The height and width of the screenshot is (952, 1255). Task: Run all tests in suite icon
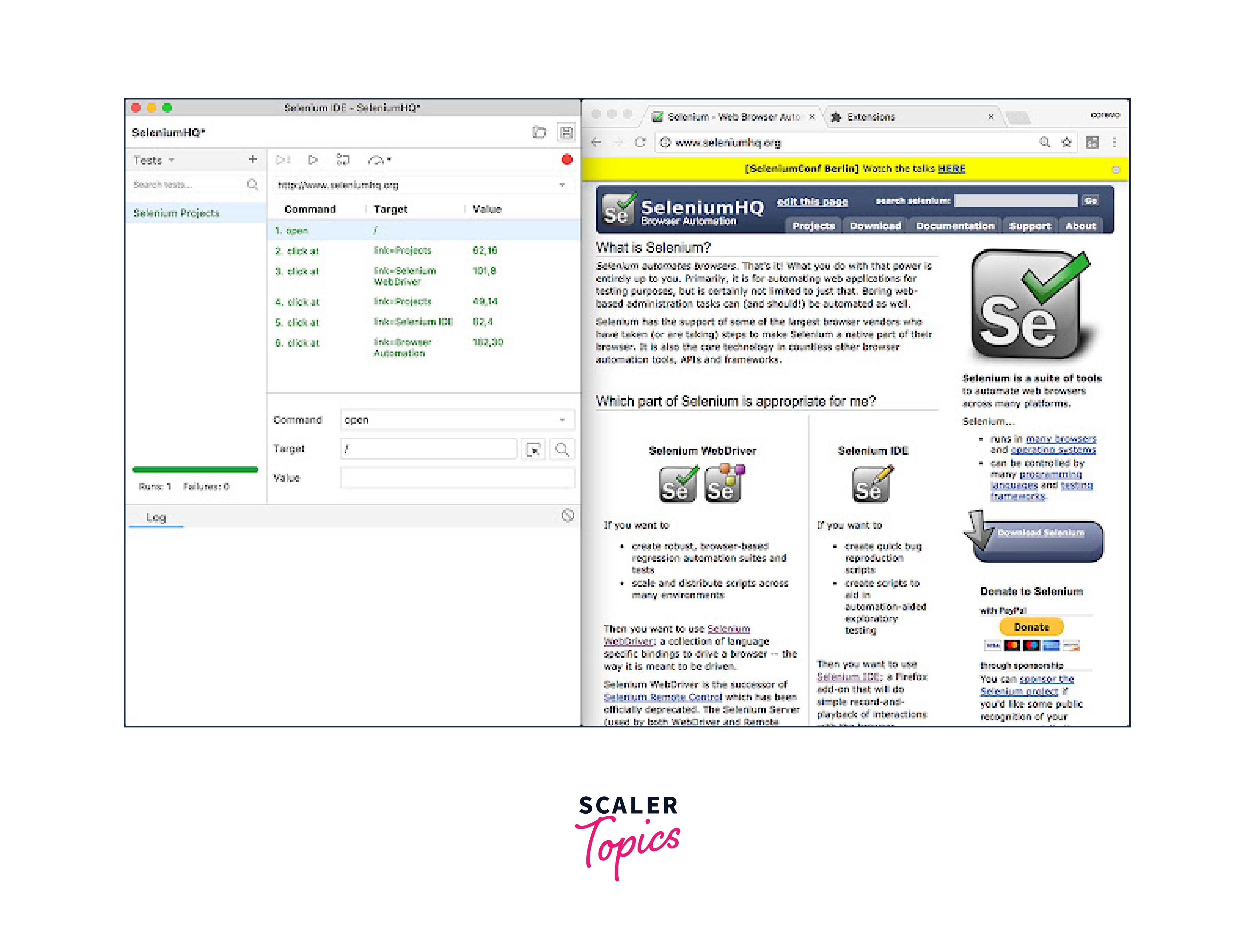(x=283, y=160)
